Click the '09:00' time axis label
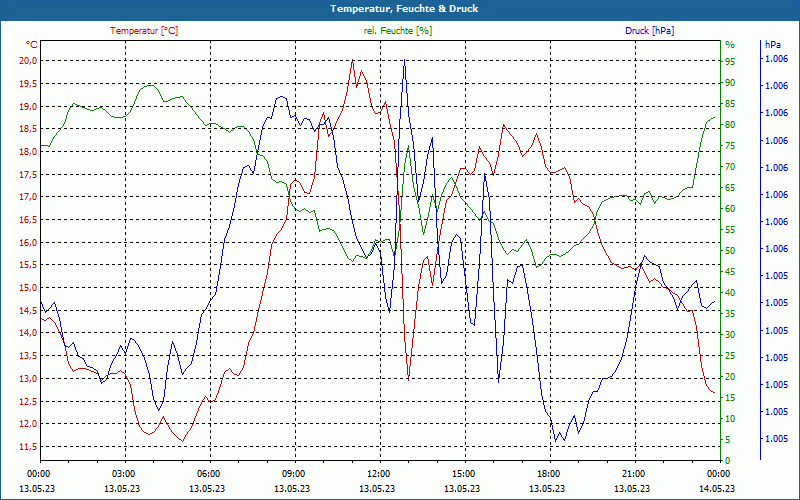800x500 pixels. (294, 473)
